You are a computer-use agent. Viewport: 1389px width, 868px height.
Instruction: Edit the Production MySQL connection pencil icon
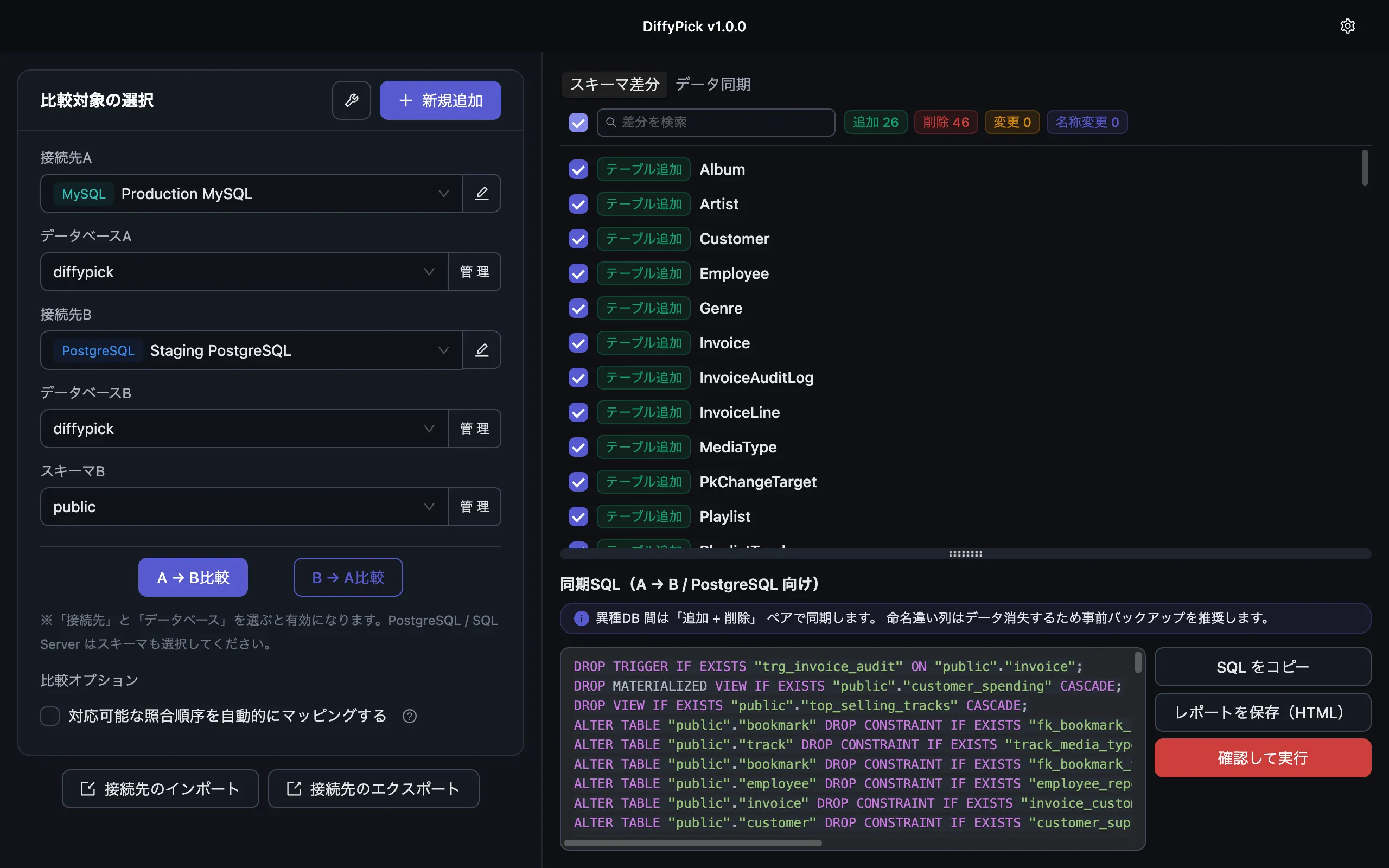coord(482,194)
